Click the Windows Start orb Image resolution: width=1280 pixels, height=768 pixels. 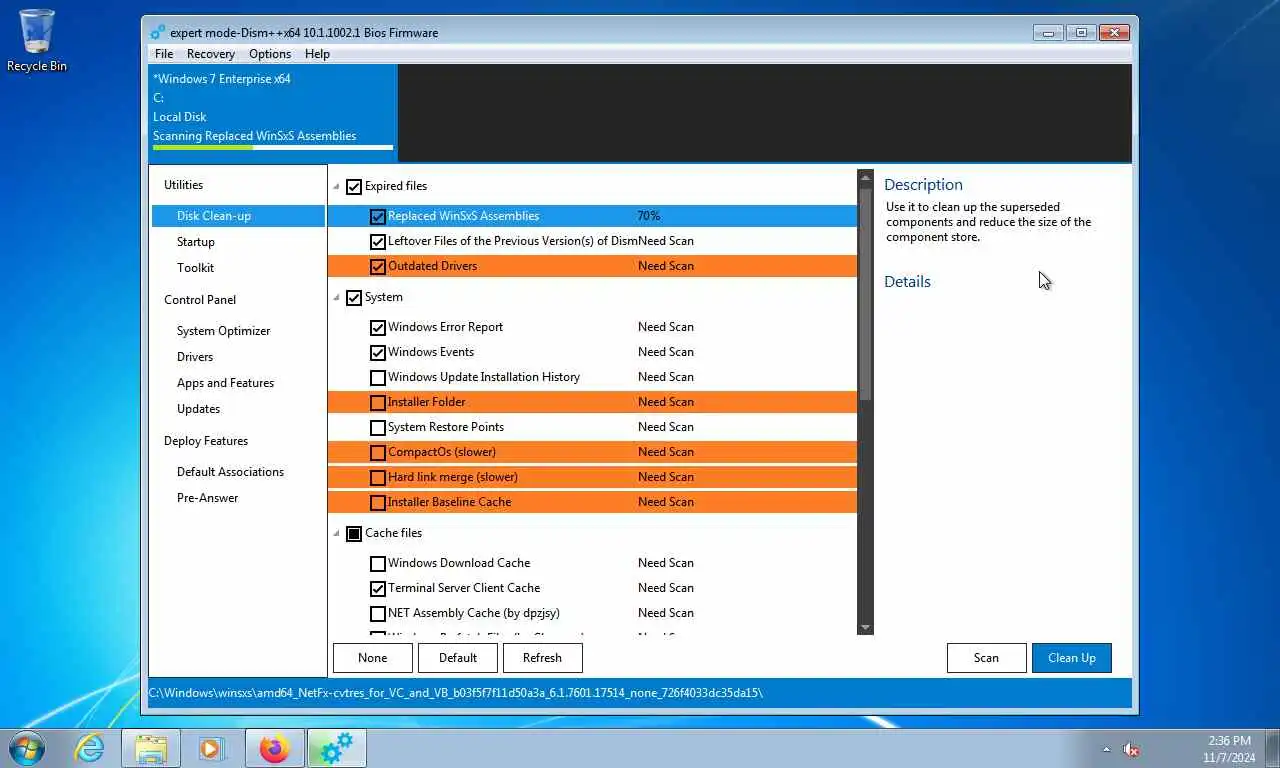26,748
